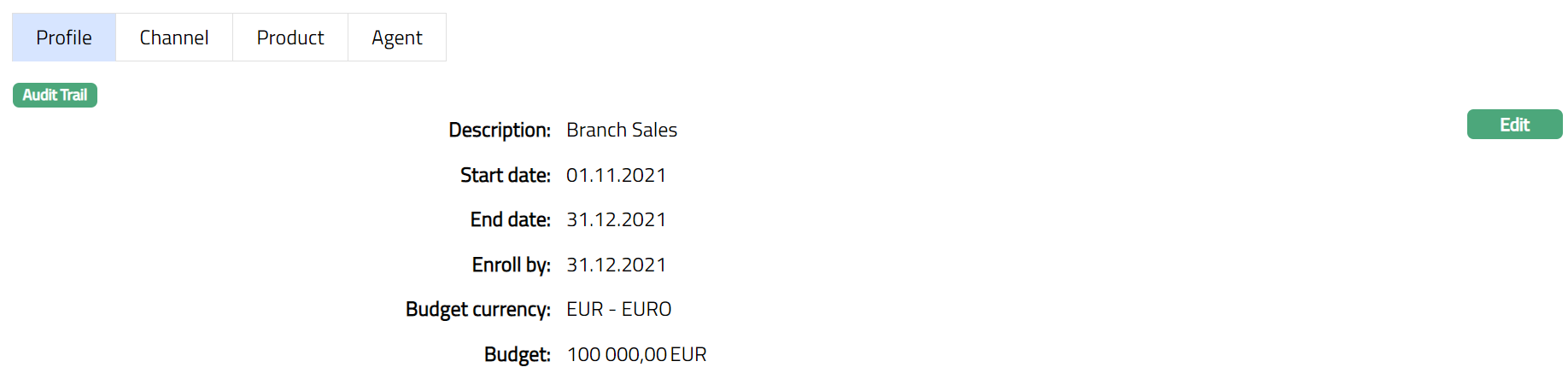1568x373 pixels.
Task: Click the End date label
Action: (511, 219)
